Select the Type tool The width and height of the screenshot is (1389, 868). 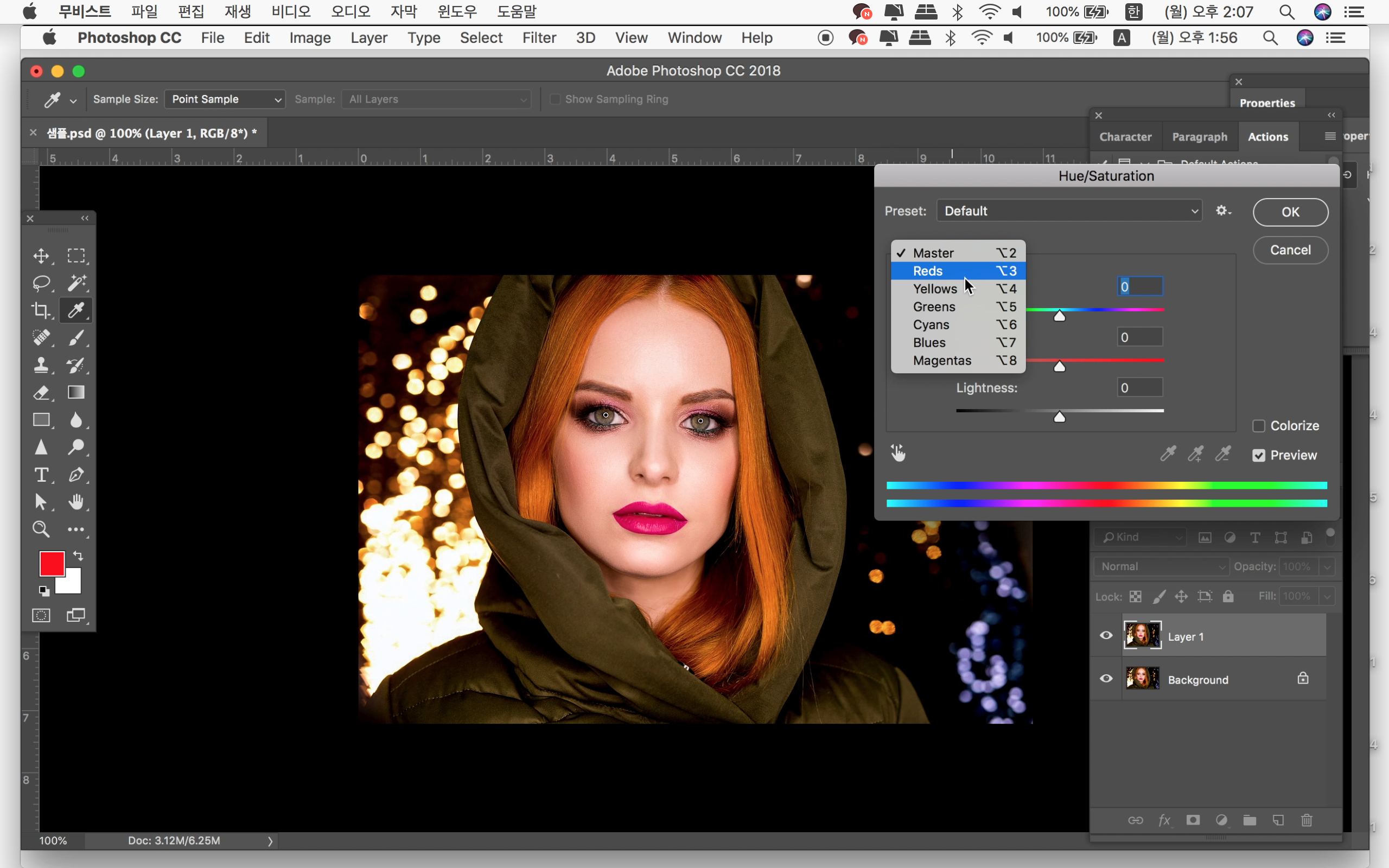[x=41, y=475]
